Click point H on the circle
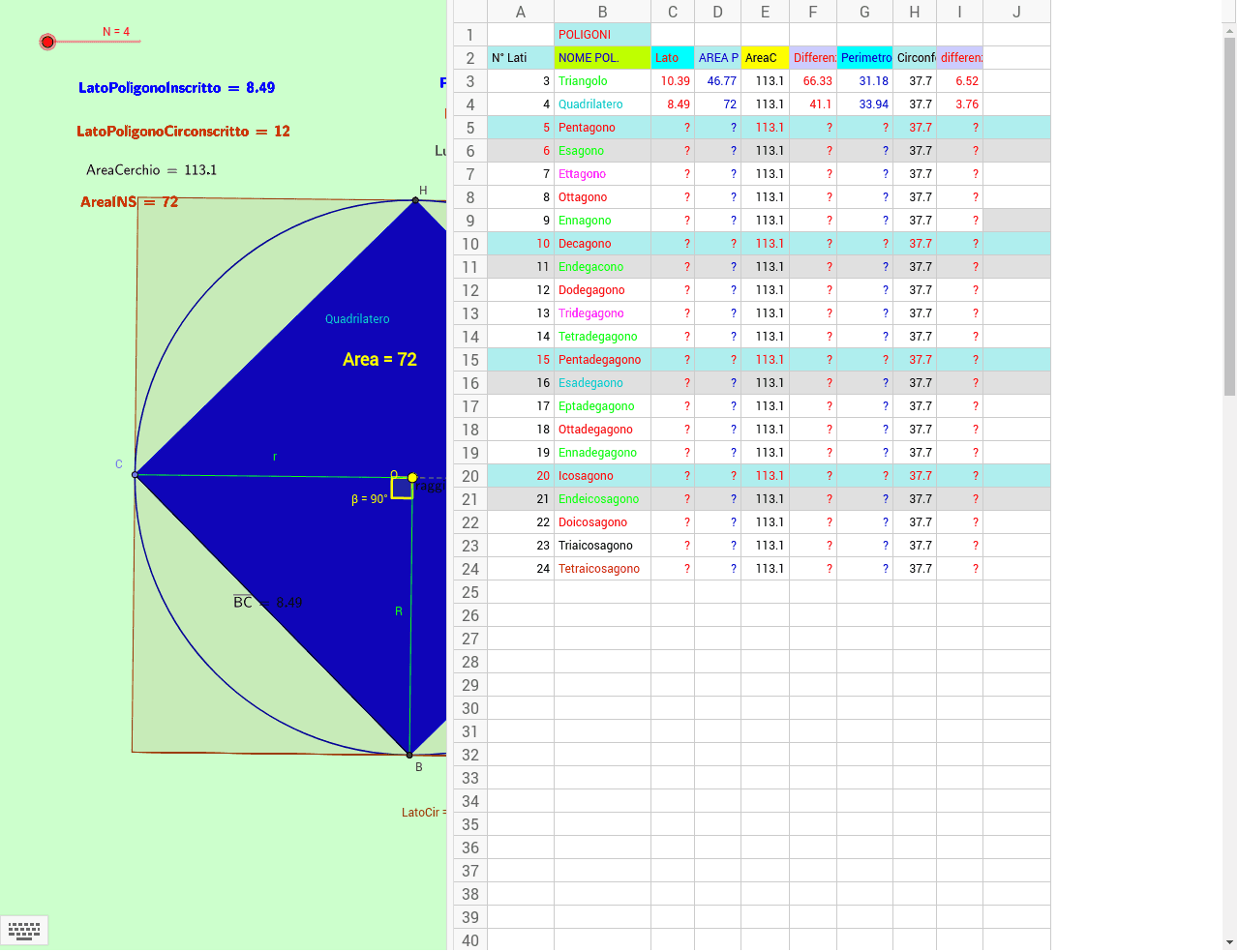 tap(416, 200)
